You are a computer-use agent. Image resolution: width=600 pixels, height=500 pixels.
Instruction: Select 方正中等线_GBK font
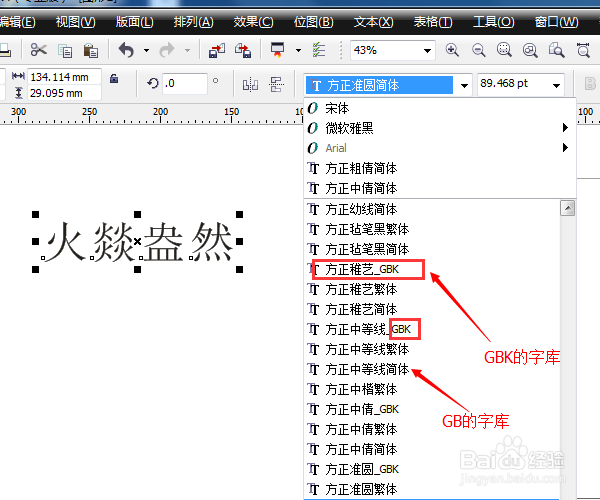click(x=432, y=329)
